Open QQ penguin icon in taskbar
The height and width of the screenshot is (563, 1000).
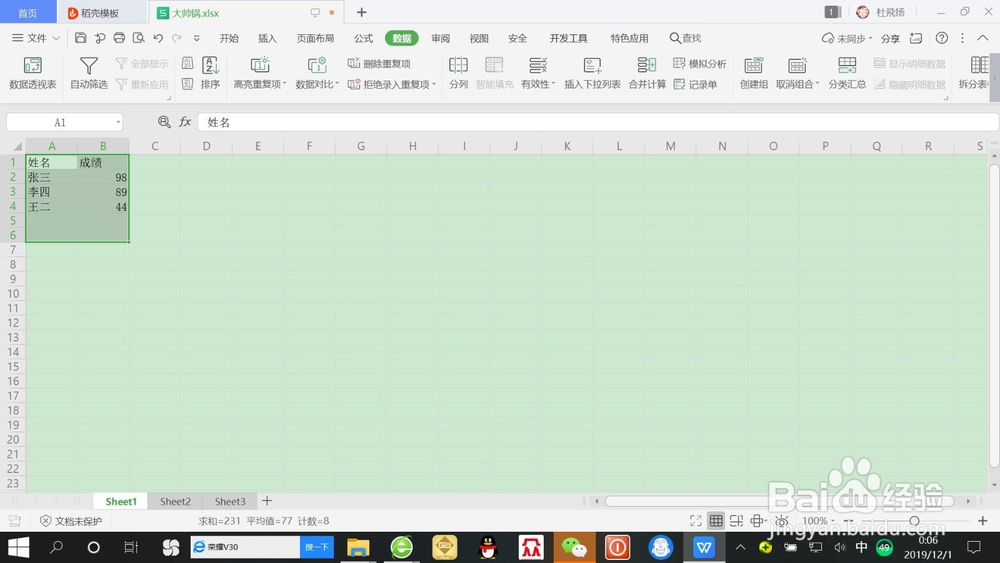click(x=488, y=547)
